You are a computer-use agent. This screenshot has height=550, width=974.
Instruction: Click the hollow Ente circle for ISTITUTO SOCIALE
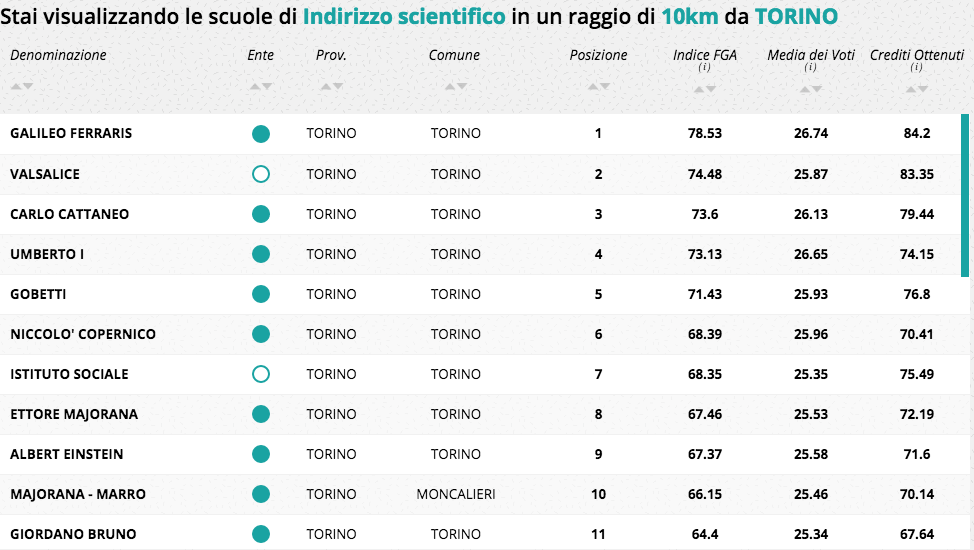coord(261,374)
